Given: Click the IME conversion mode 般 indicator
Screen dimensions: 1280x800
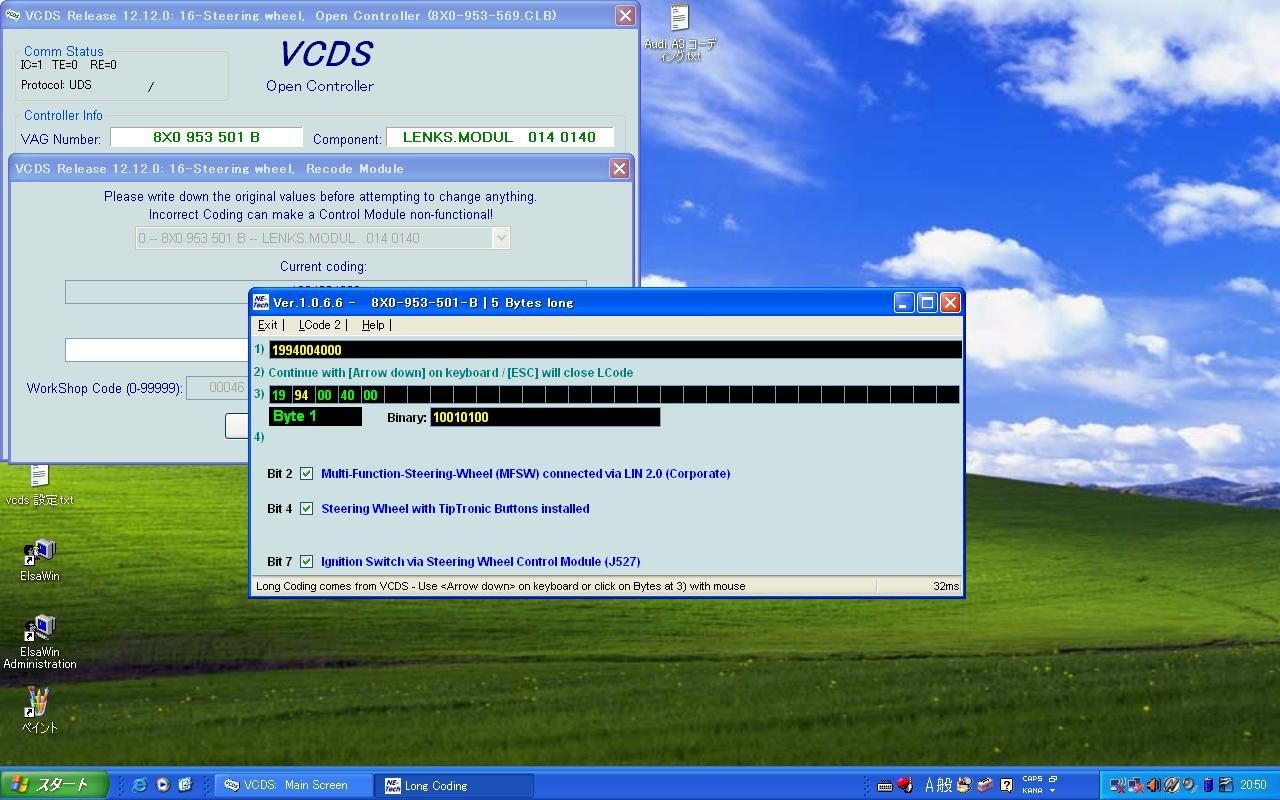Looking at the screenshot, I should coord(944,785).
